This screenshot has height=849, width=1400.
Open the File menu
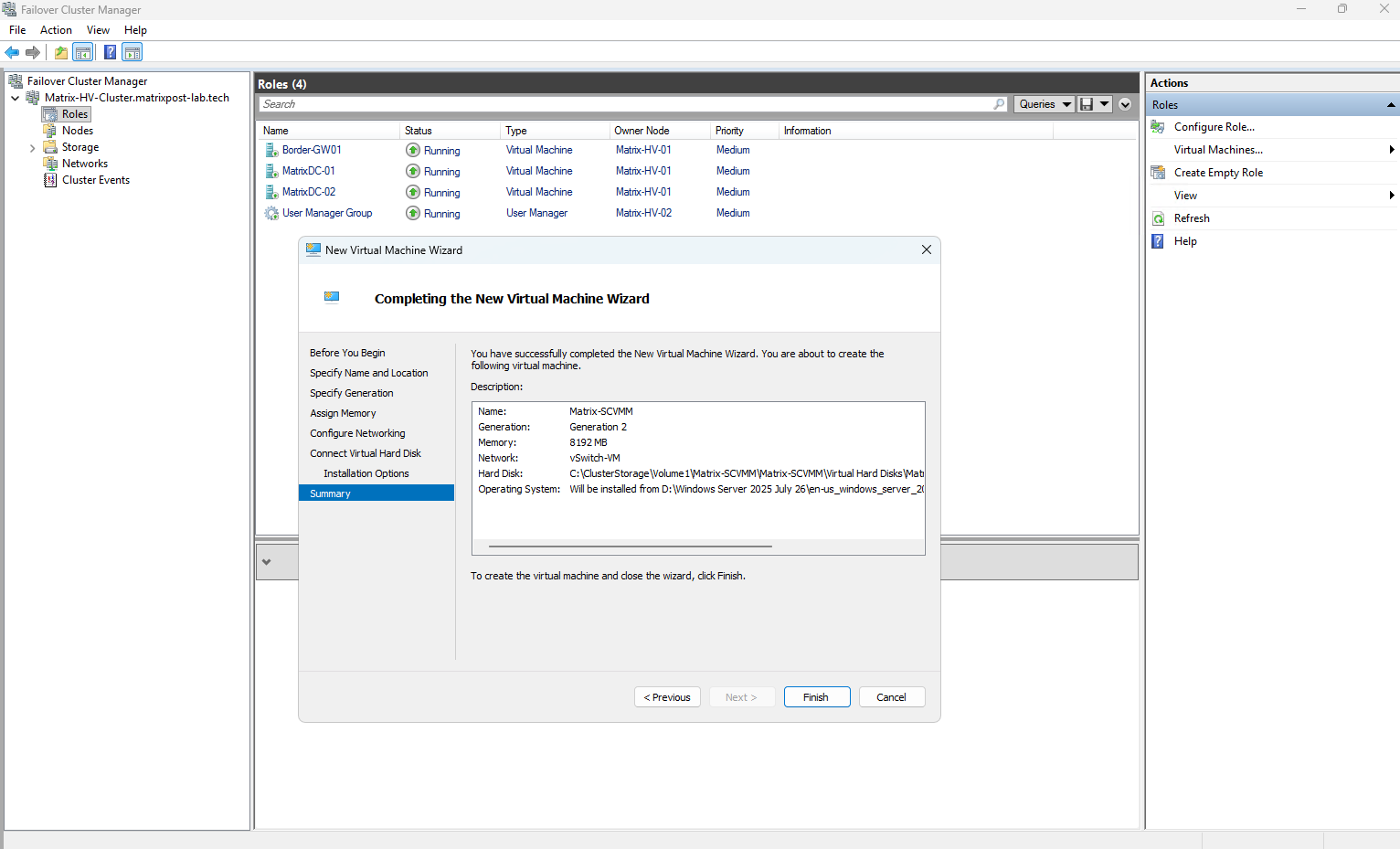17,30
